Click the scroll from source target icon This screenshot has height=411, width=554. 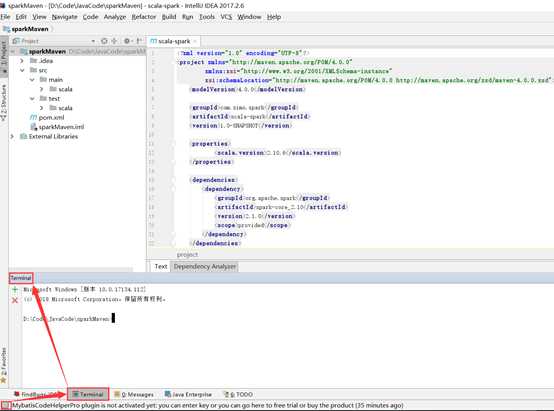[104, 41]
